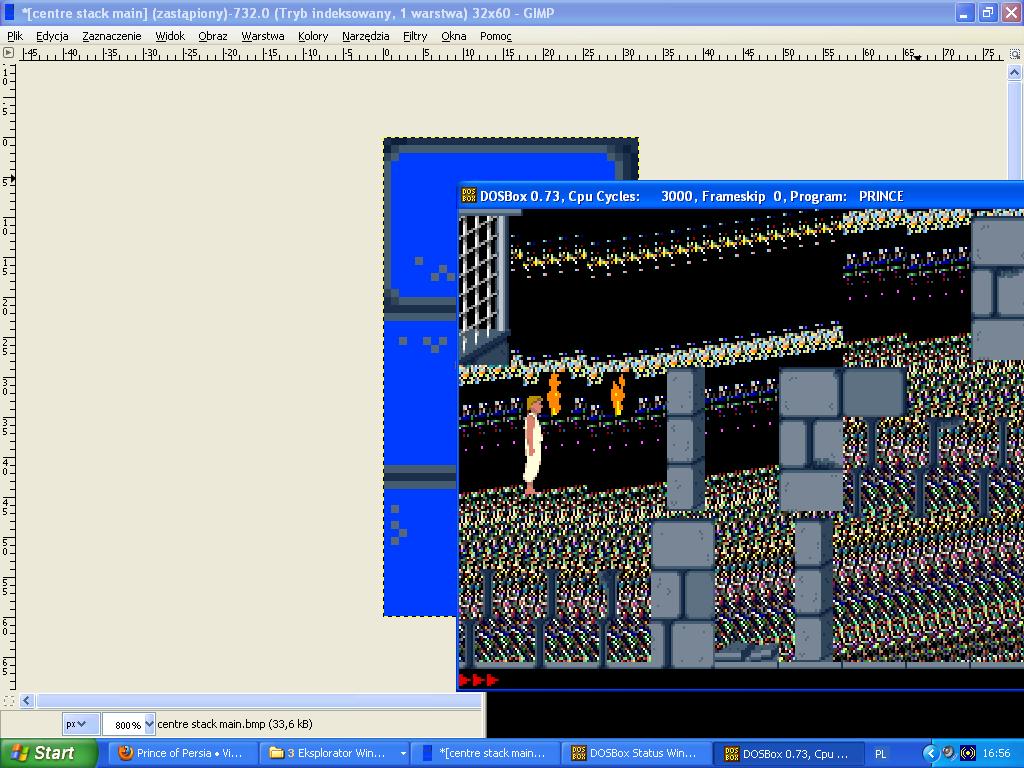Open the Zaznaczenie menu
Viewport: 1024px width, 768px height.
[112, 36]
